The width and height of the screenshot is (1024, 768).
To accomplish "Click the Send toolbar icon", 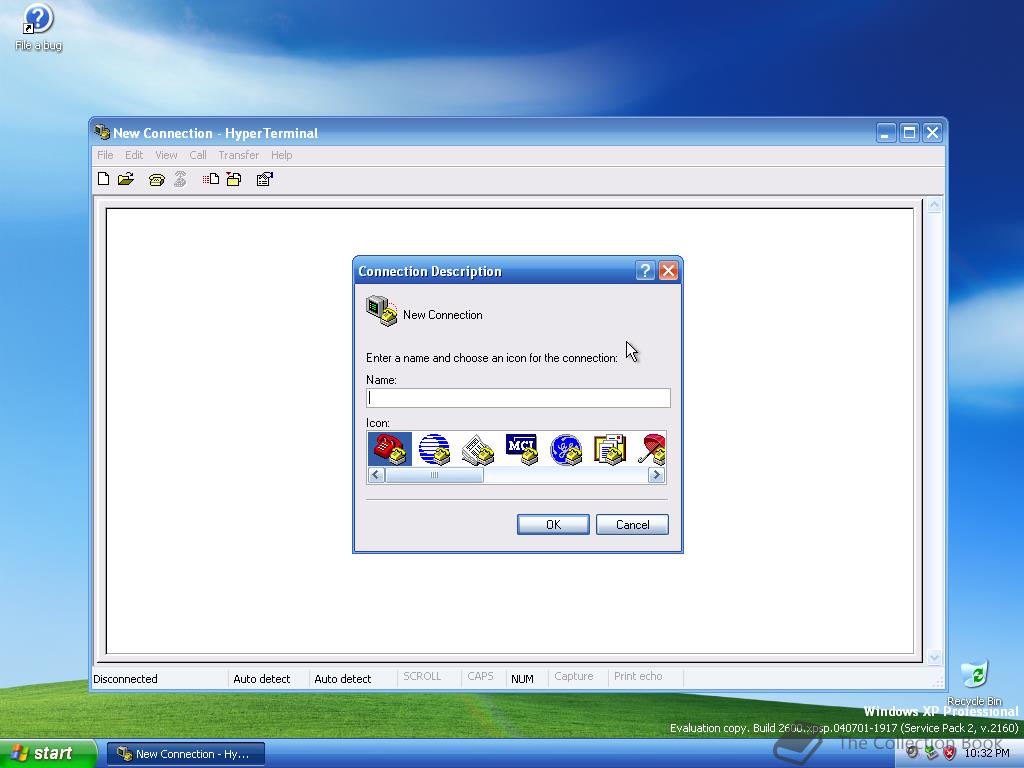I will tap(210, 179).
